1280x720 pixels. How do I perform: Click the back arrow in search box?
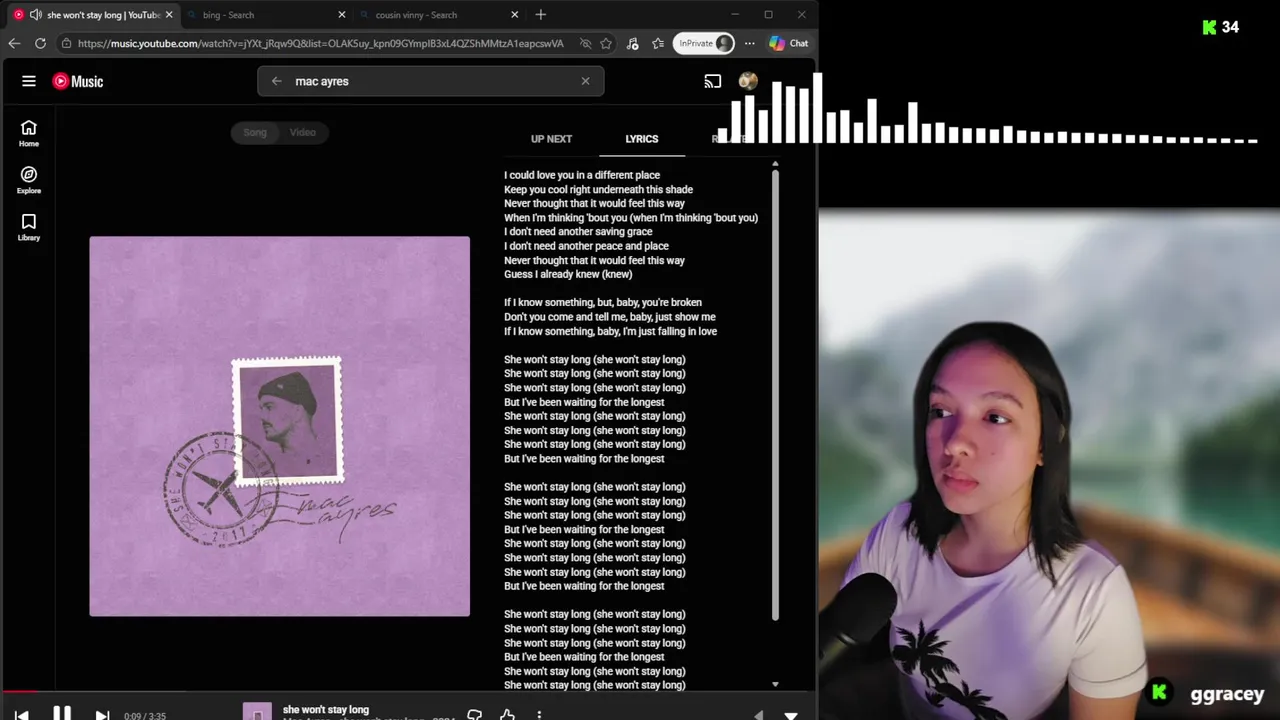(276, 81)
